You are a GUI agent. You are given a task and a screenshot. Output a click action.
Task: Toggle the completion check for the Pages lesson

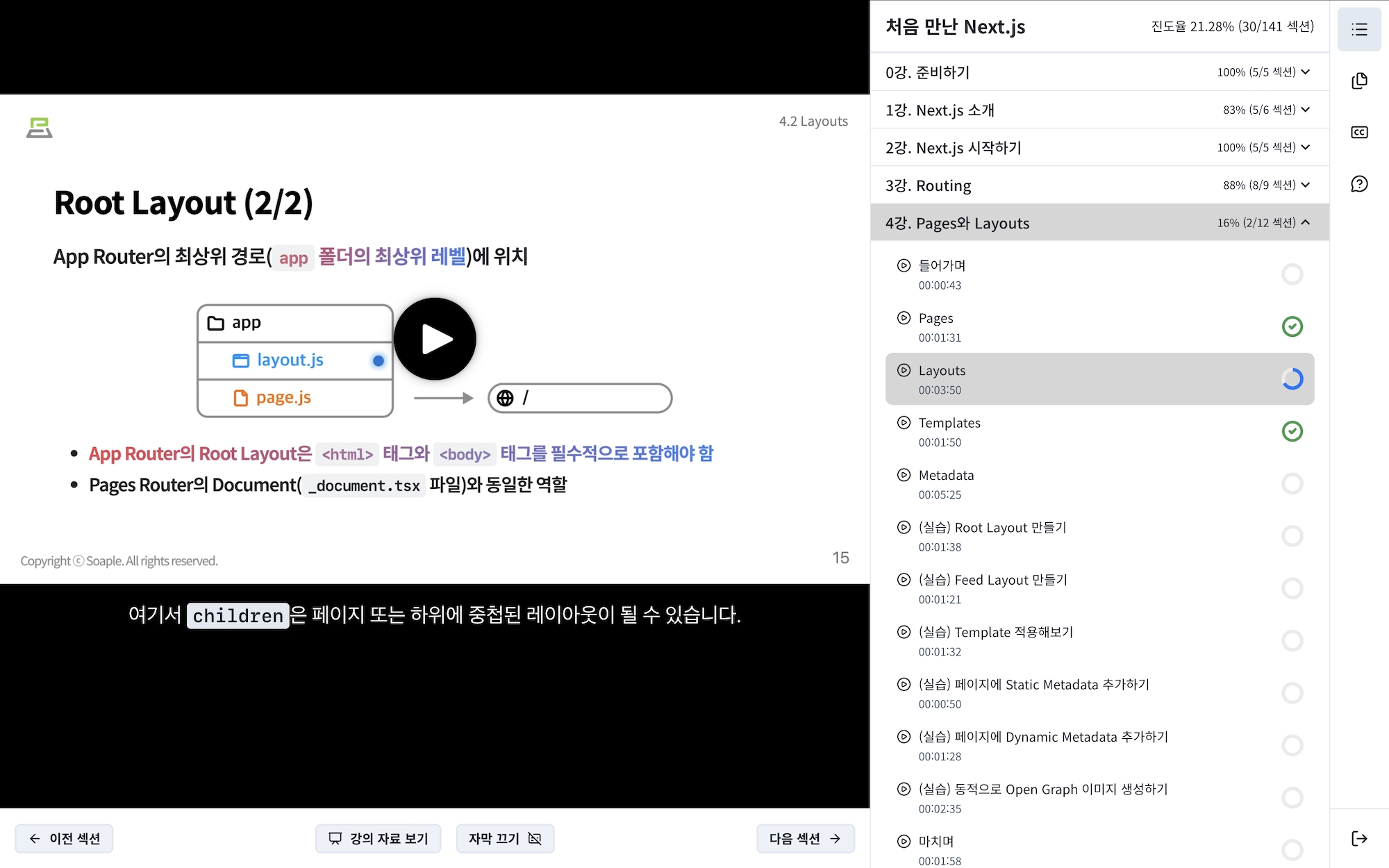[1292, 326]
